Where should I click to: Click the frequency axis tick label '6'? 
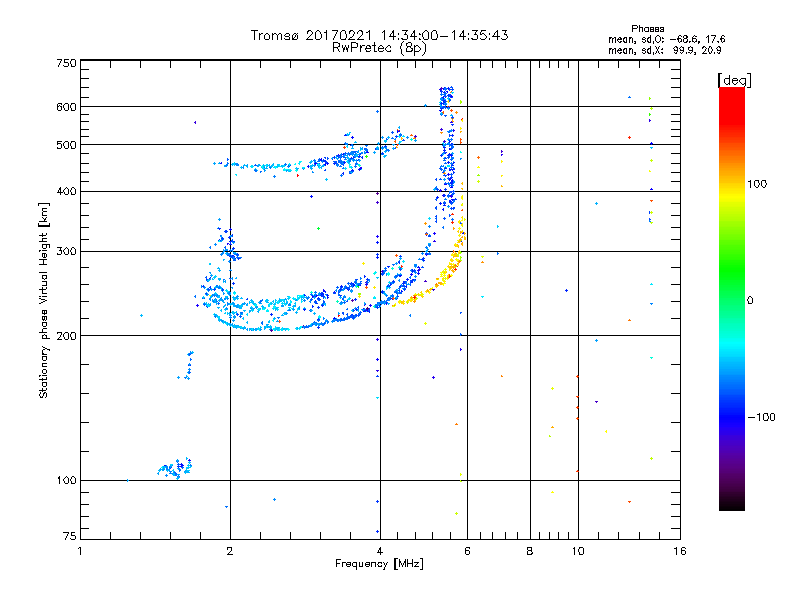[467, 551]
